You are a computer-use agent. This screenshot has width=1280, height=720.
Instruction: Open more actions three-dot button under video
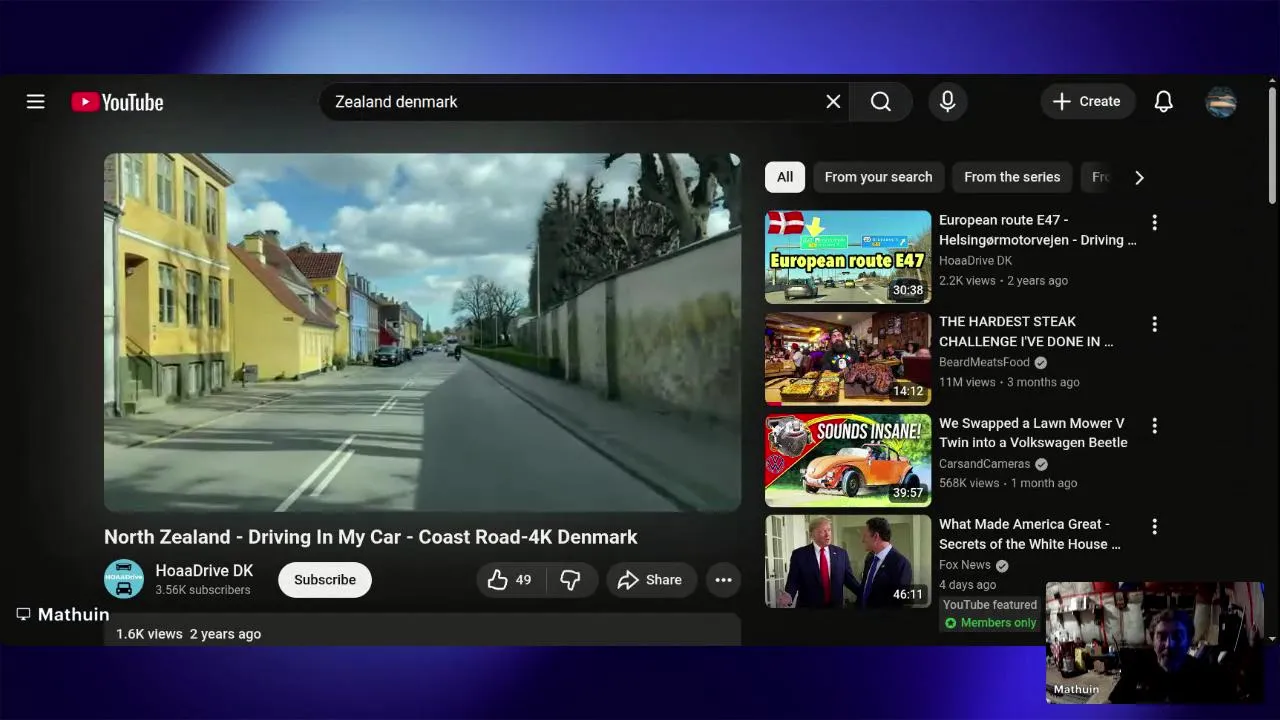(x=724, y=580)
